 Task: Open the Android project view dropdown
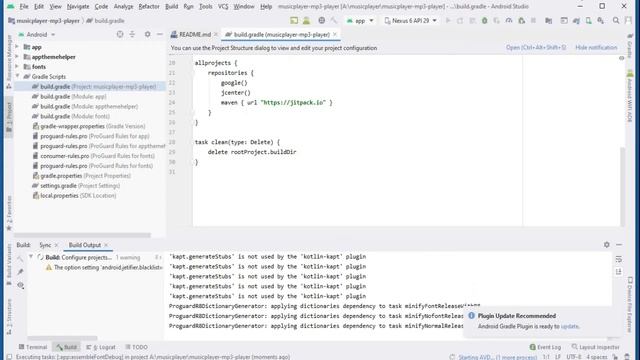[x=37, y=35]
